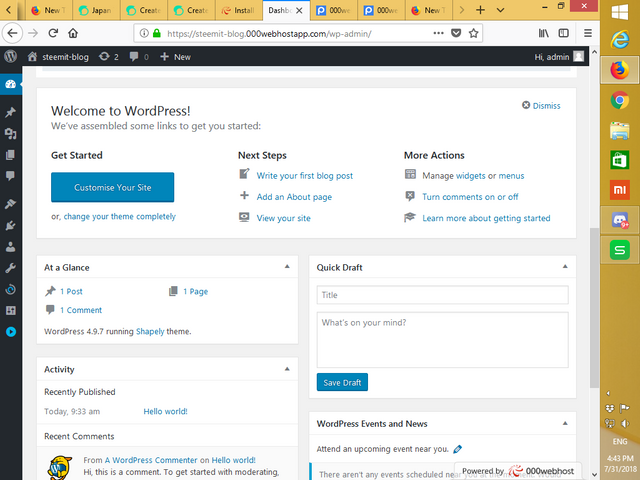Open the Hi, admin account menu
This screenshot has width=640, height=480.
click(x=559, y=57)
